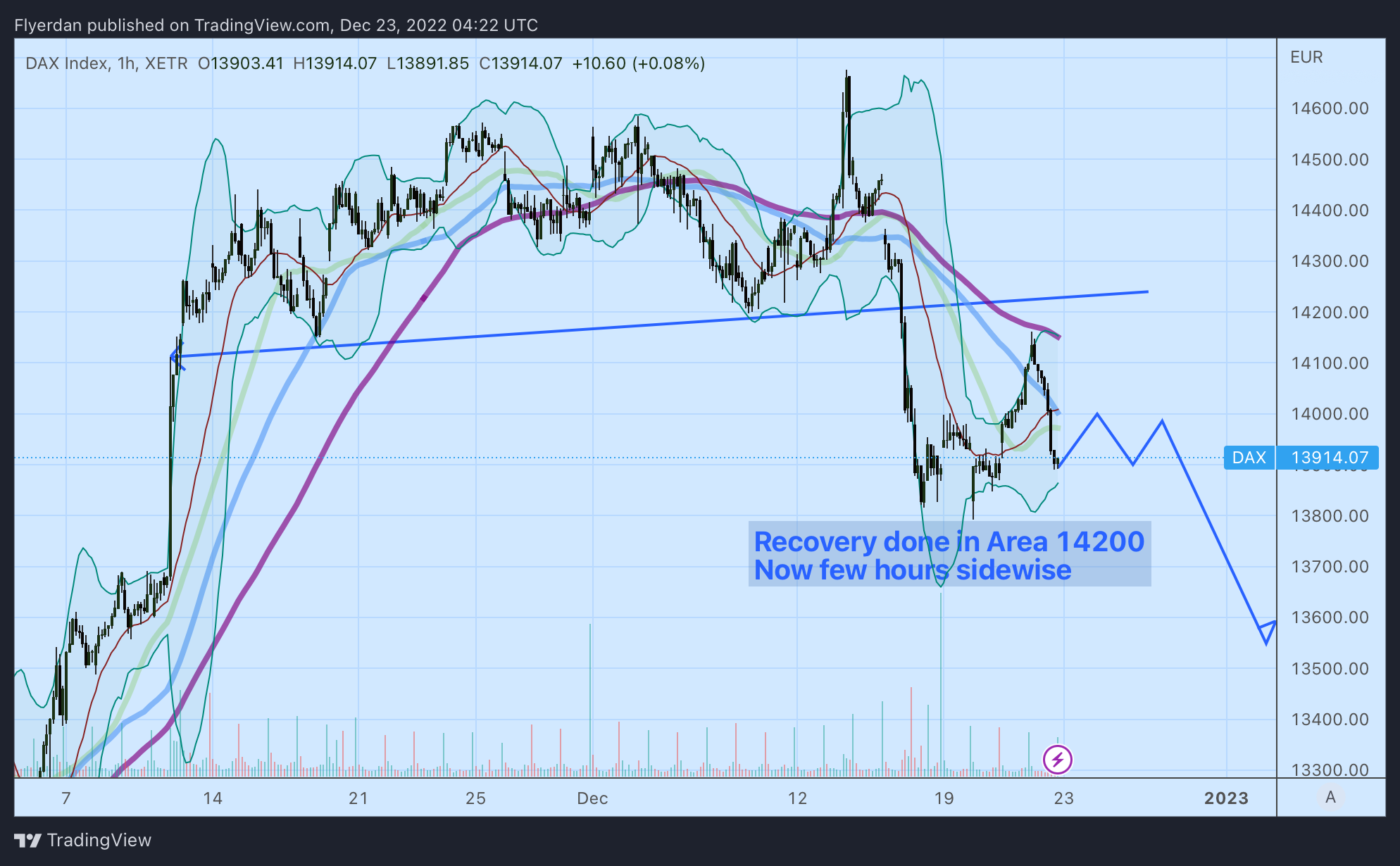Click the 13600.00 price axis label
This screenshot has width=1400, height=866.
click(1330, 617)
